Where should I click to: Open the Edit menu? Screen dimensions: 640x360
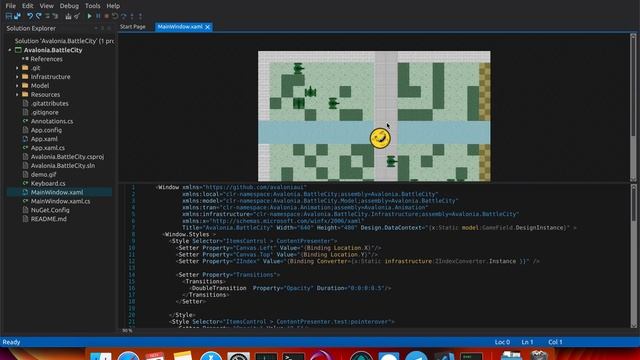28,6
